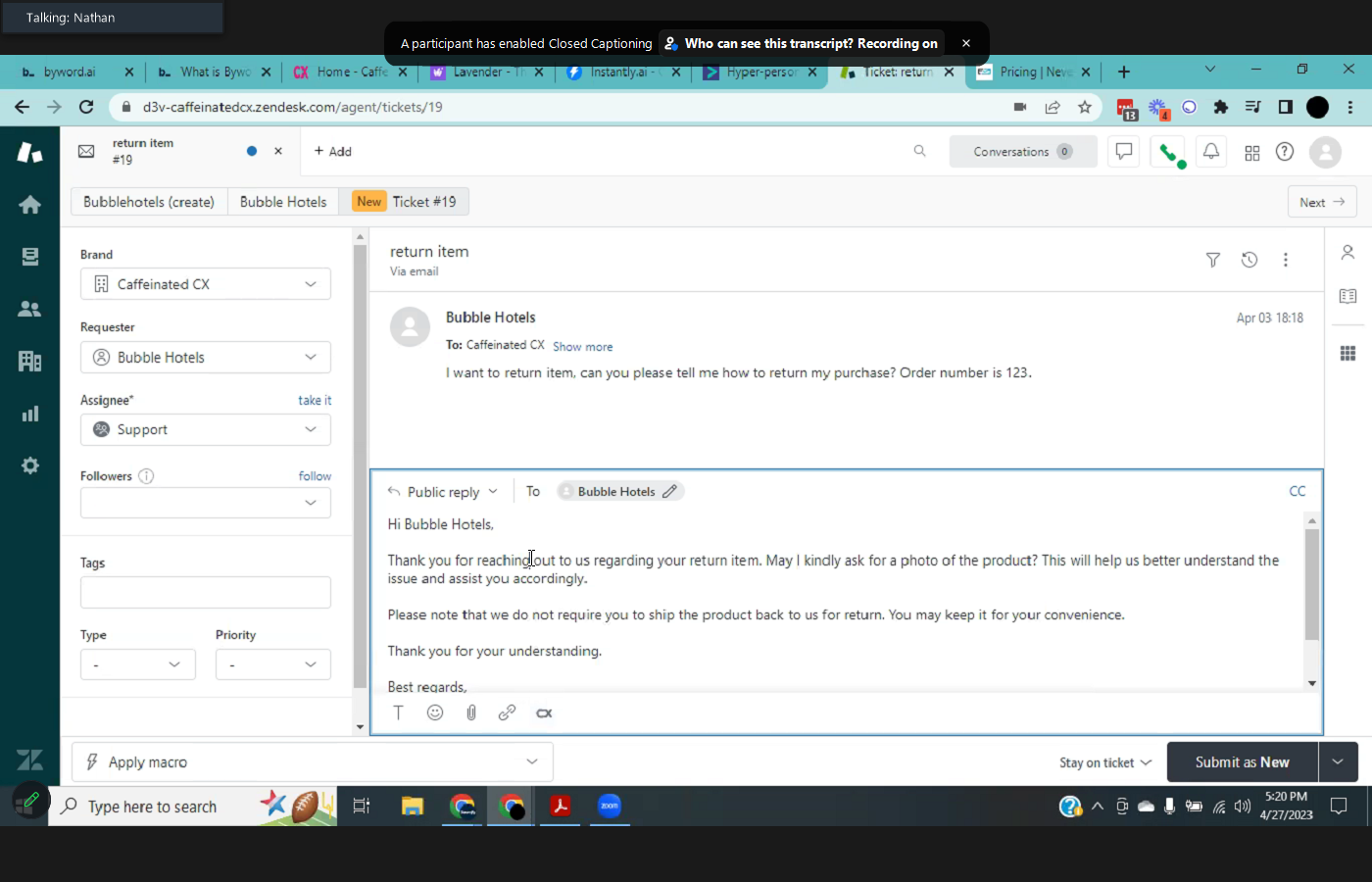Switch to the Bubble Hotels tab
The image size is (1372, 882).
[283, 202]
